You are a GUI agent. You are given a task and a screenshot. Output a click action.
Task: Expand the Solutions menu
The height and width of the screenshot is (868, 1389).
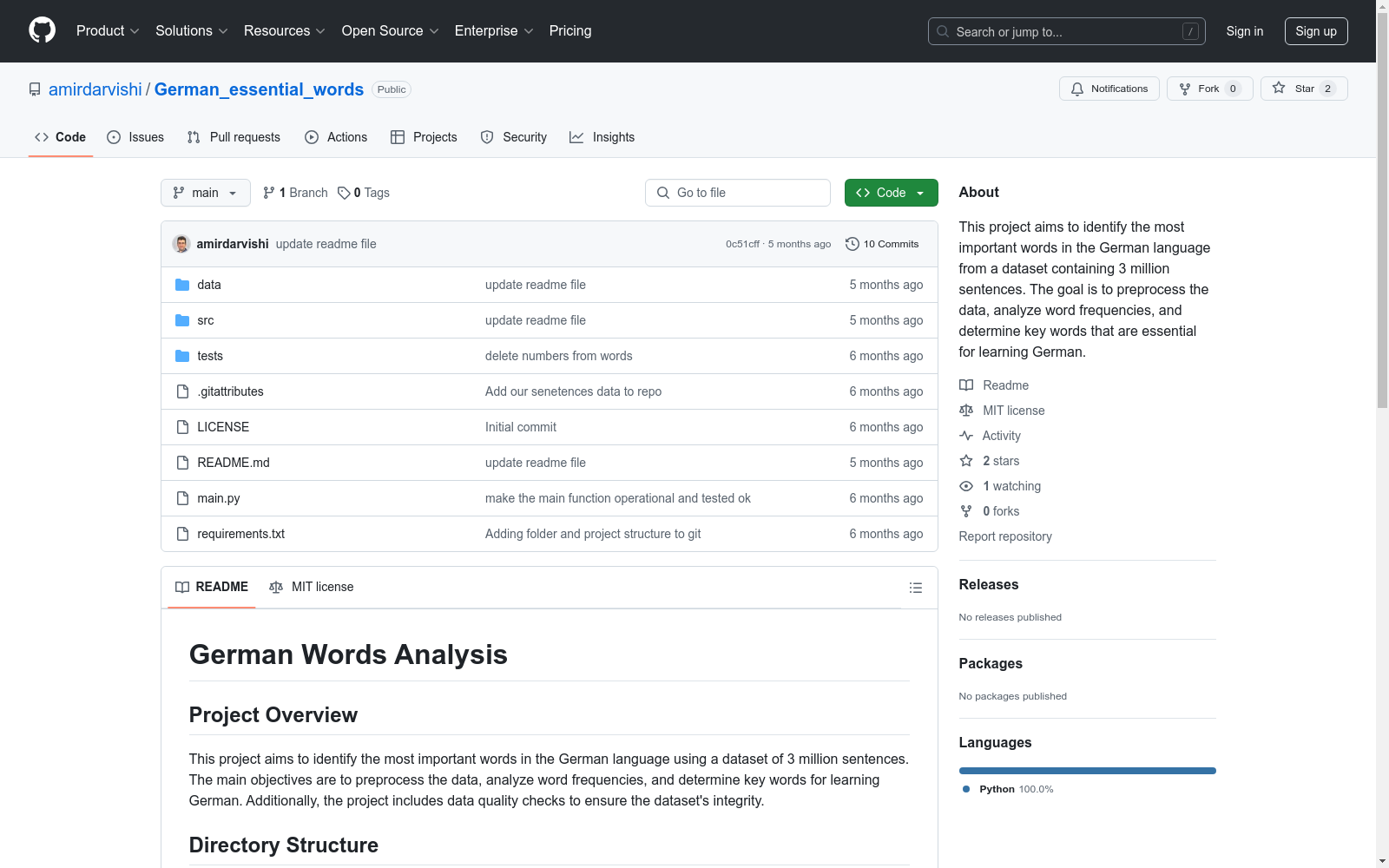coord(192,30)
